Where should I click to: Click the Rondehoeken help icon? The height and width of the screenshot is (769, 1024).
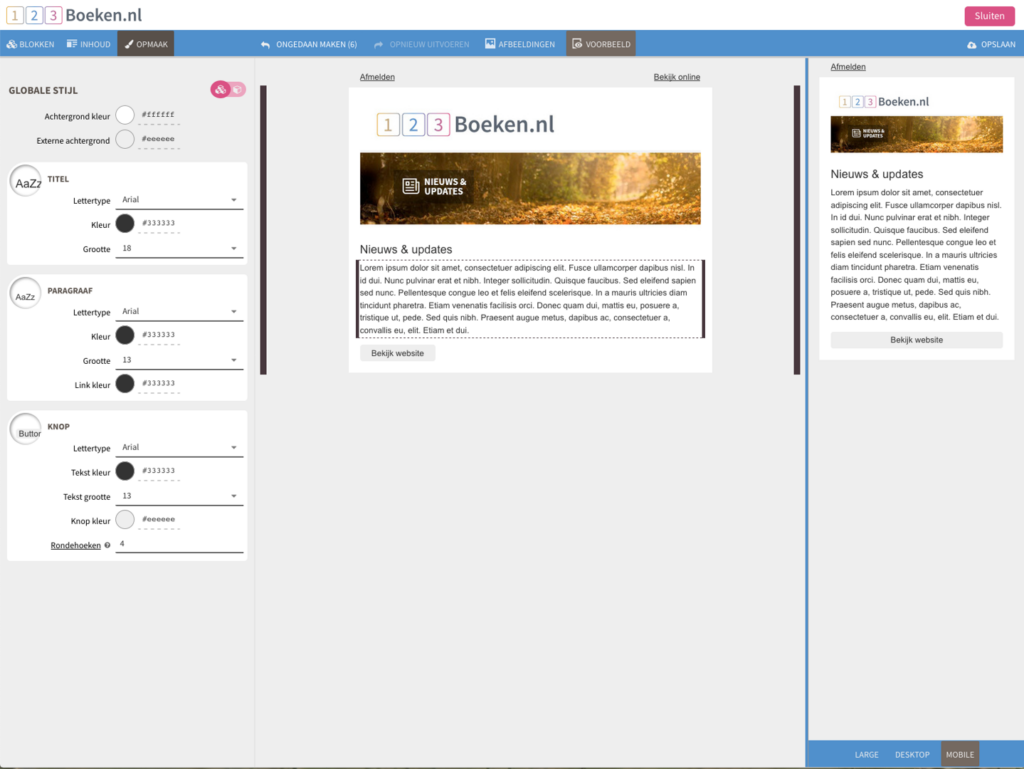[x=107, y=546]
